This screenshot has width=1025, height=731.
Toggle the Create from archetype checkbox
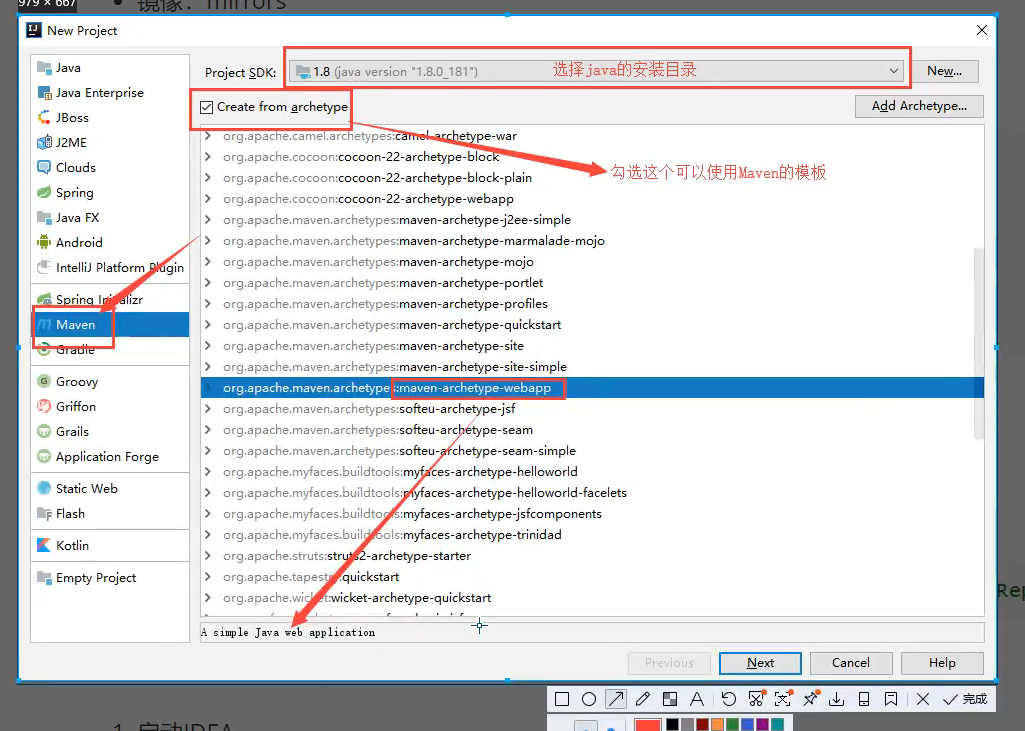point(207,107)
